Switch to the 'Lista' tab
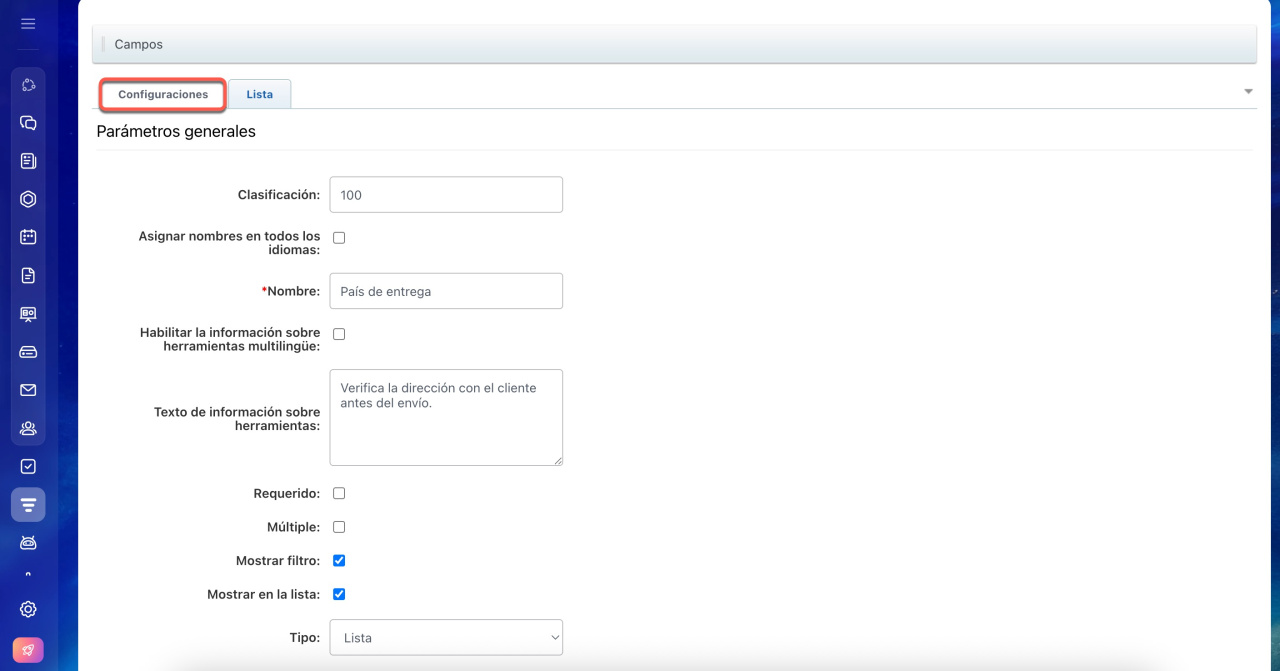 click(x=259, y=94)
